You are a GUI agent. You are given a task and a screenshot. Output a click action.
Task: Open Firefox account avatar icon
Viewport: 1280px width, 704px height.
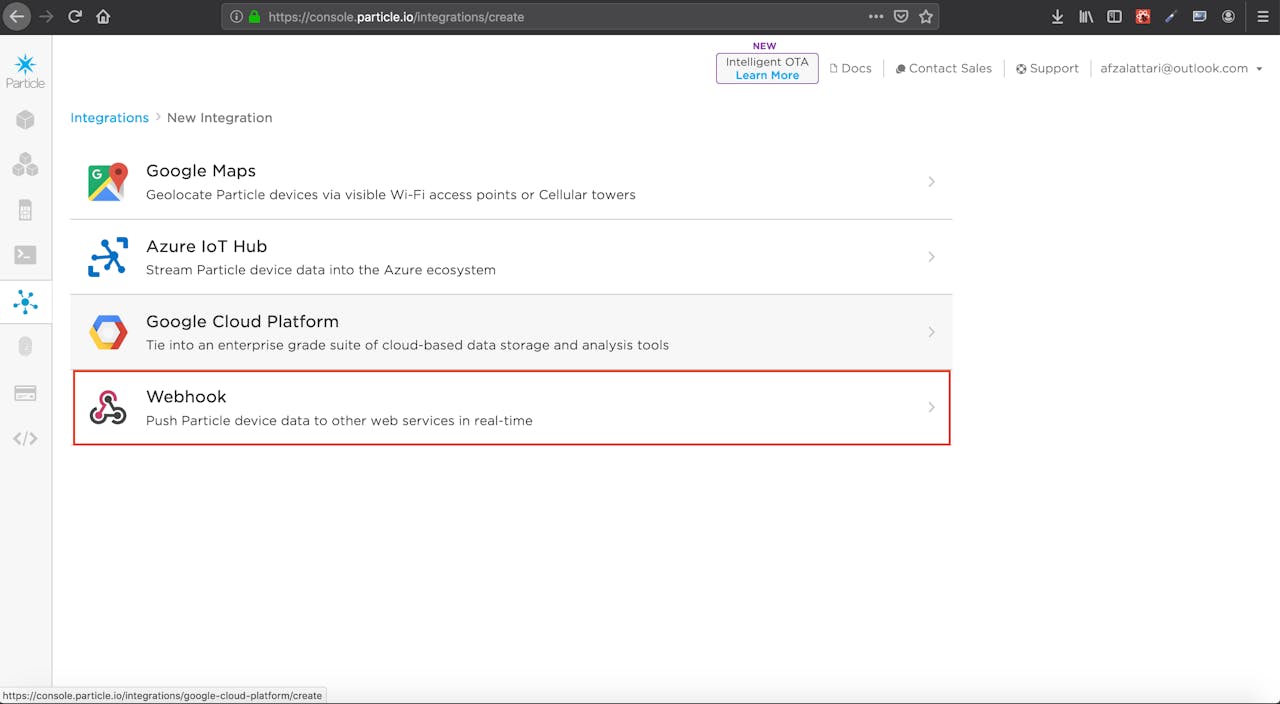[x=1228, y=16]
